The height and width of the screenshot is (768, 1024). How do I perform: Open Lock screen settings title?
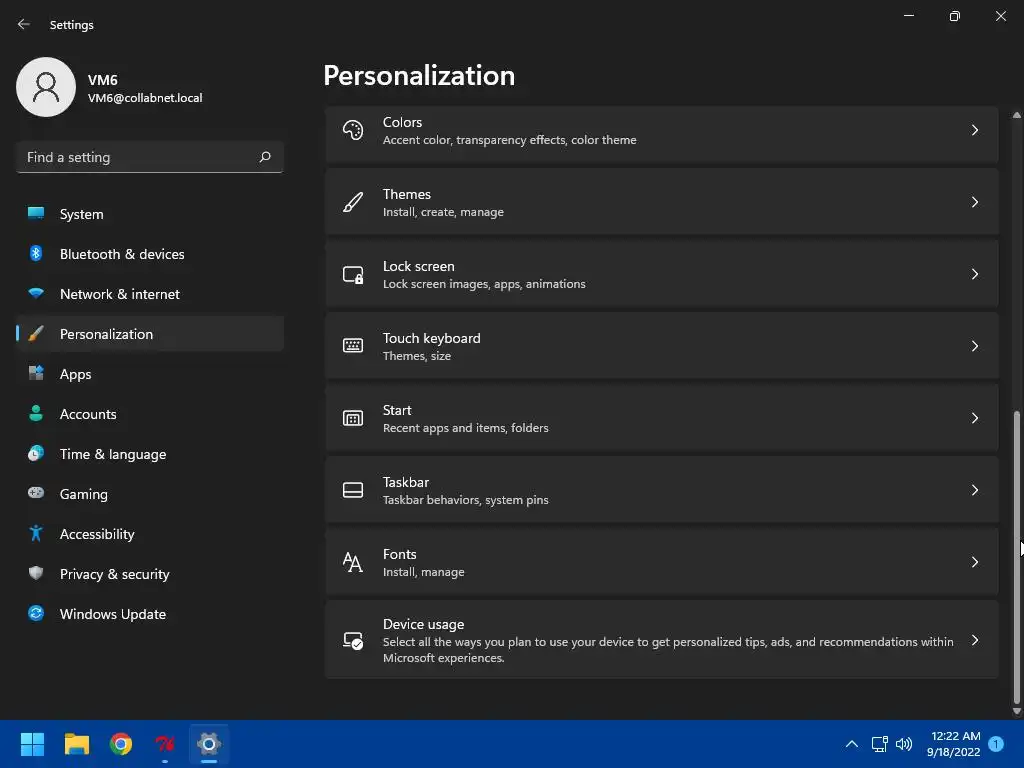[419, 266]
